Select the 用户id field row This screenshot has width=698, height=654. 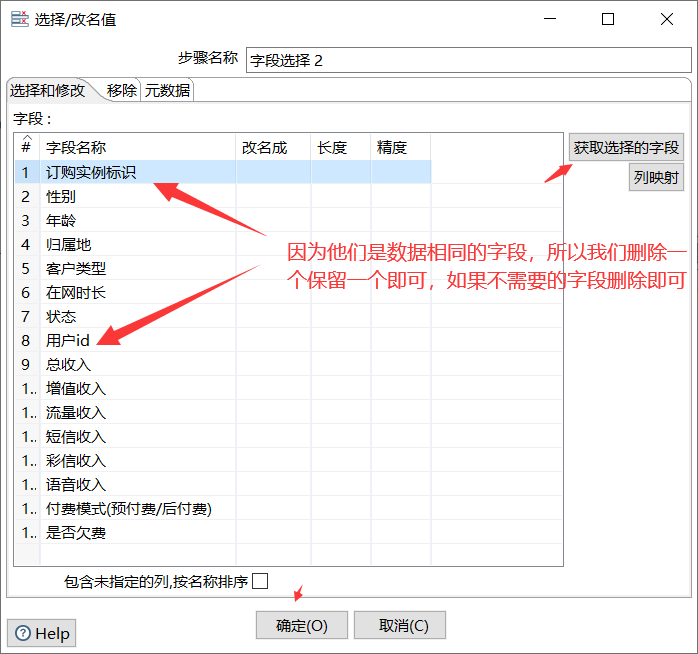[223, 340]
